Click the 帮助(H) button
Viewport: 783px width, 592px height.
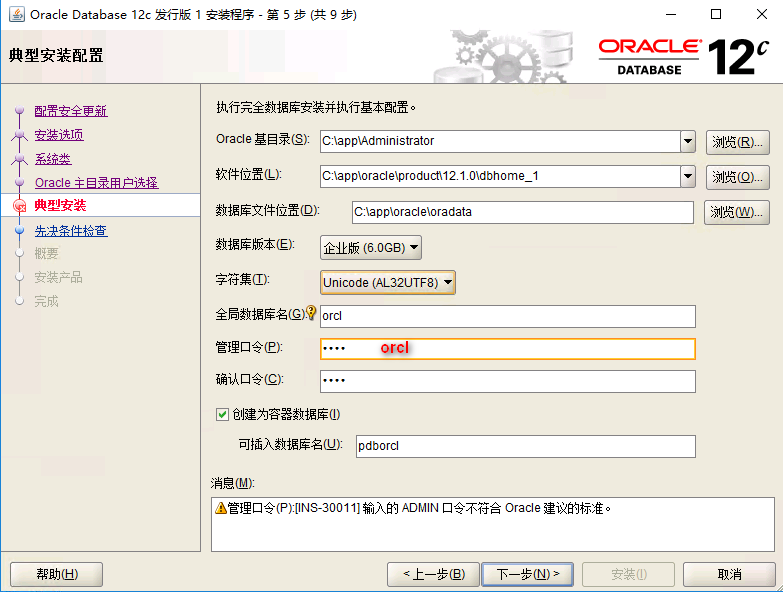pos(56,574)
